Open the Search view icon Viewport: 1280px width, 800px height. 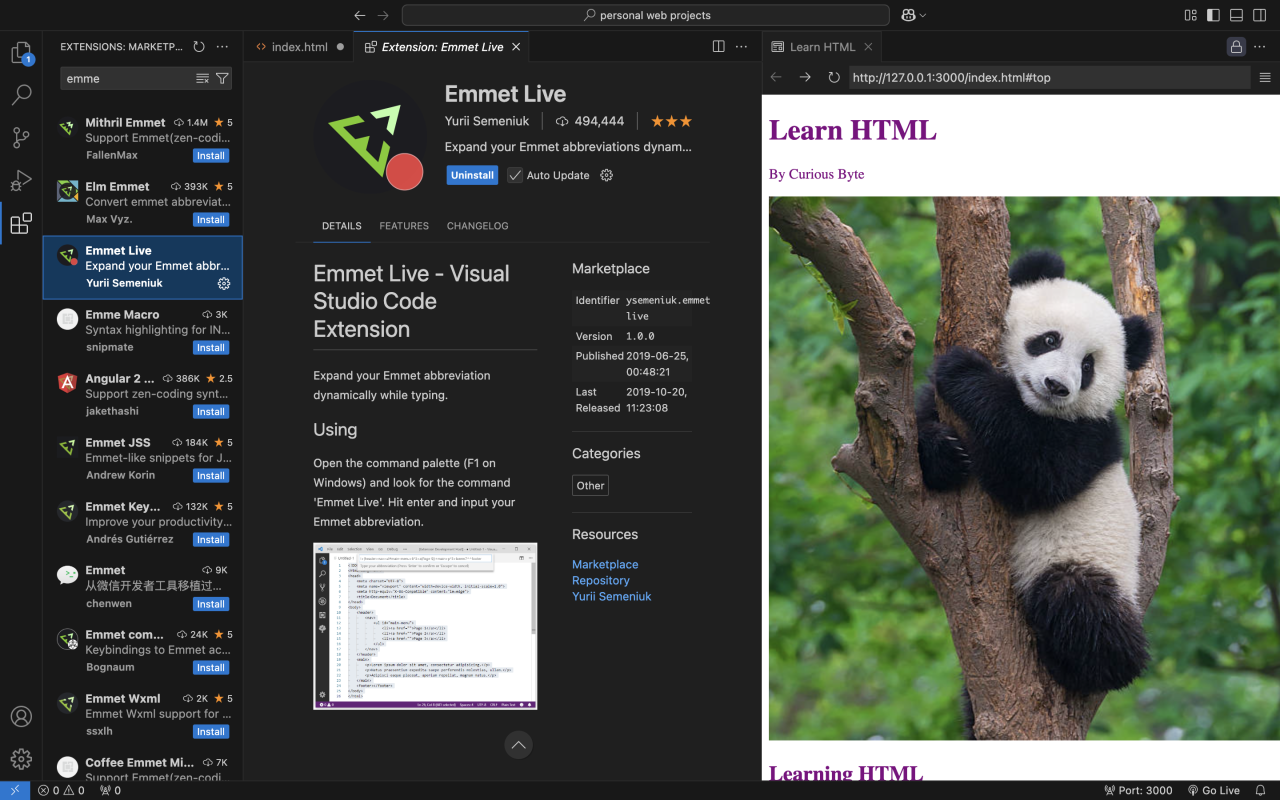tap(21, 95)
